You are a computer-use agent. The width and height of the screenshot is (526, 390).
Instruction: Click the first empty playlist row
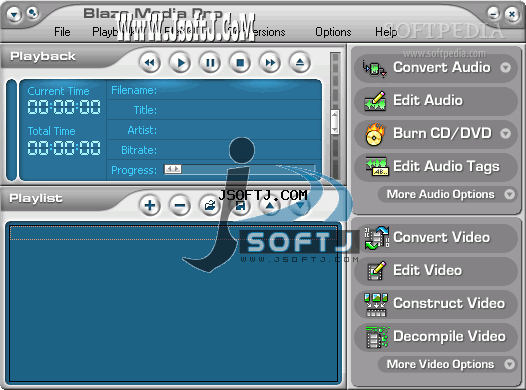[x=174, y=233]
